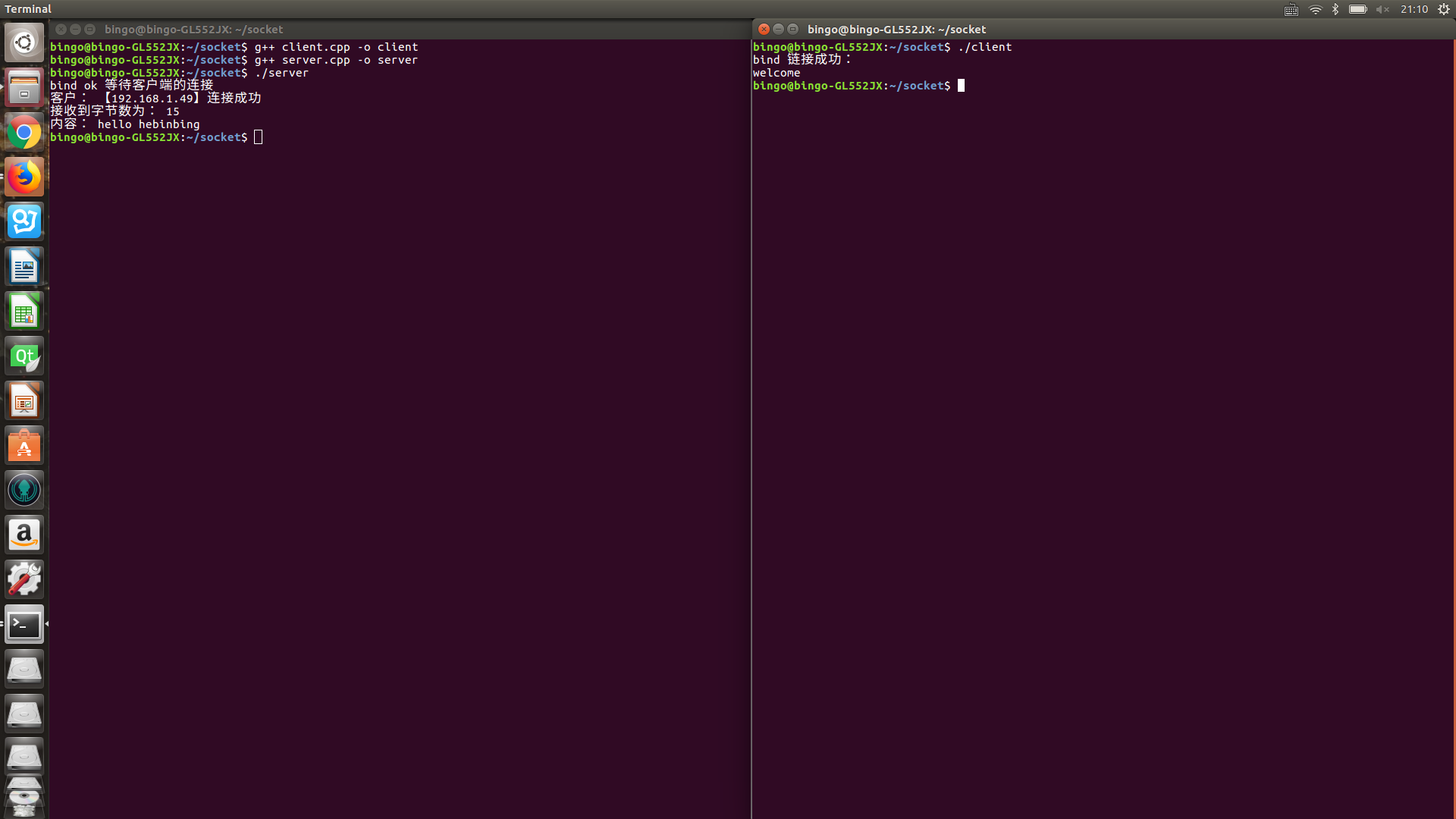1456x819 pixels.
Task: Launch Firefox from the launcher
Action: (24, 175)
